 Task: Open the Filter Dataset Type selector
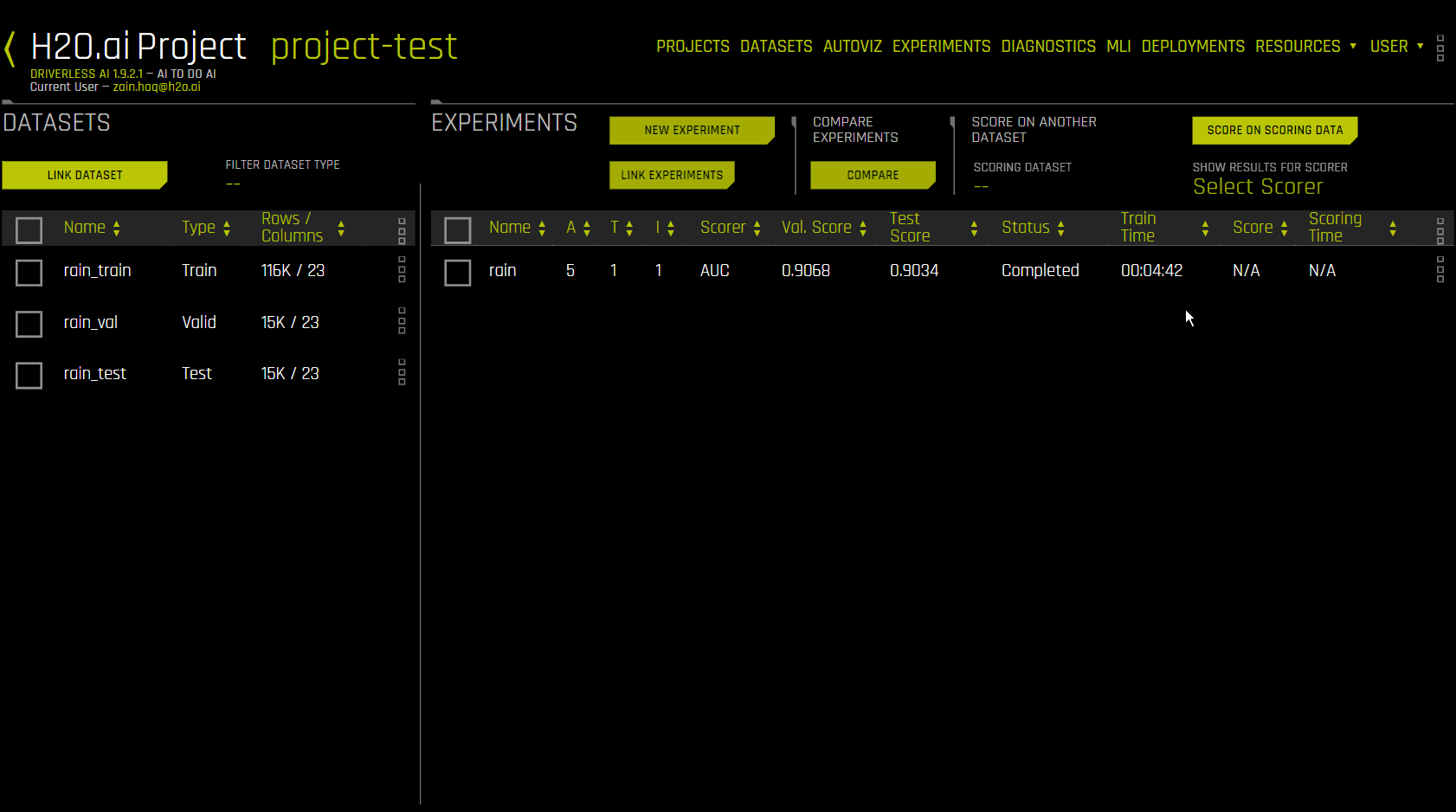click(x=233, y=183)
